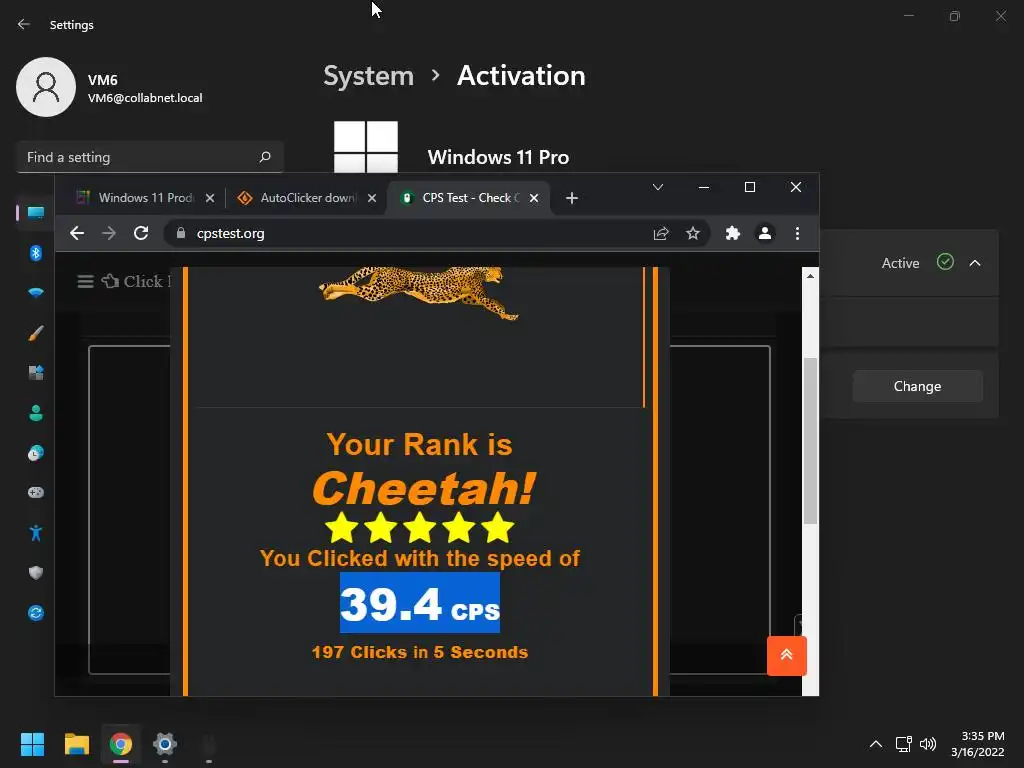The width and height of the screenshot is (1024, 768).
Task: Reload the cpstest.org page
Action: [x=141, y=233]
